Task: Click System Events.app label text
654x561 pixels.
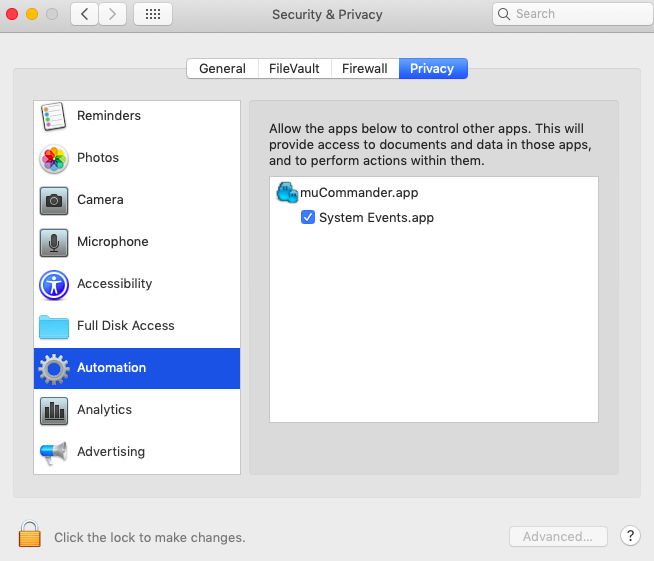Action: click(x=377, y=218)
